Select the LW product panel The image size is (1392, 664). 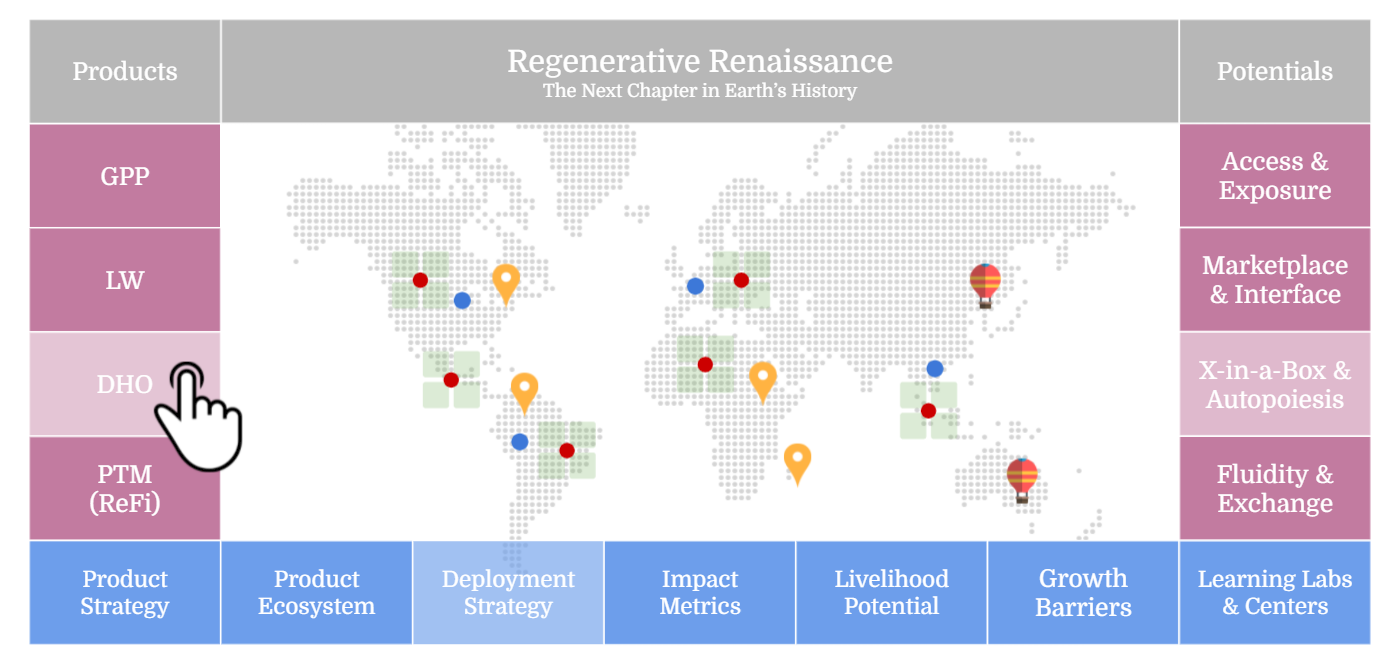tap(125, 280)
